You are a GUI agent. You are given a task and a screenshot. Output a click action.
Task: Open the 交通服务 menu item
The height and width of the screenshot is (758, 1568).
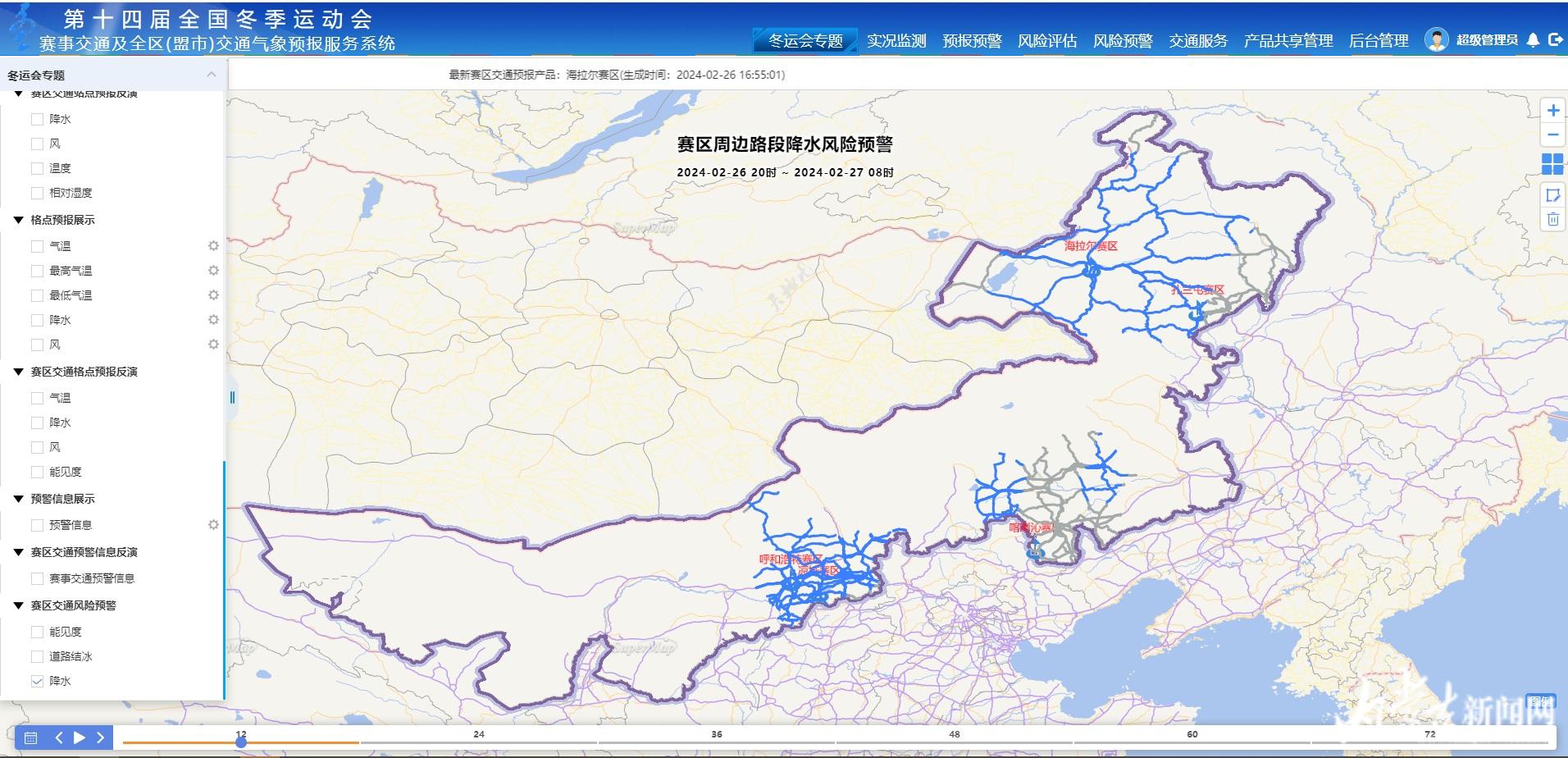(1197, 41)
